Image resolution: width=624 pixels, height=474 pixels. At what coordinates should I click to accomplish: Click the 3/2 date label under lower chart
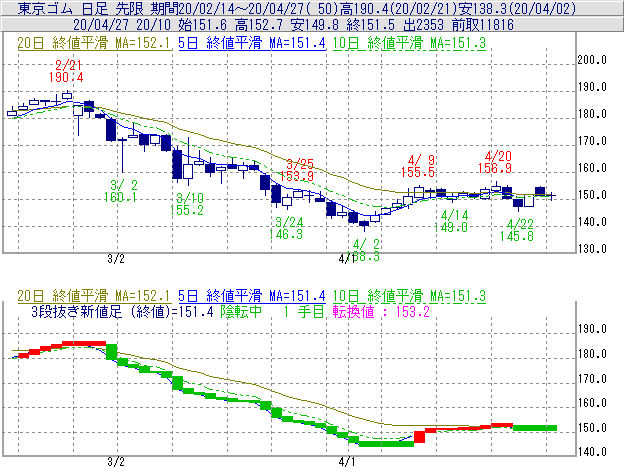(x=116, y=462)
